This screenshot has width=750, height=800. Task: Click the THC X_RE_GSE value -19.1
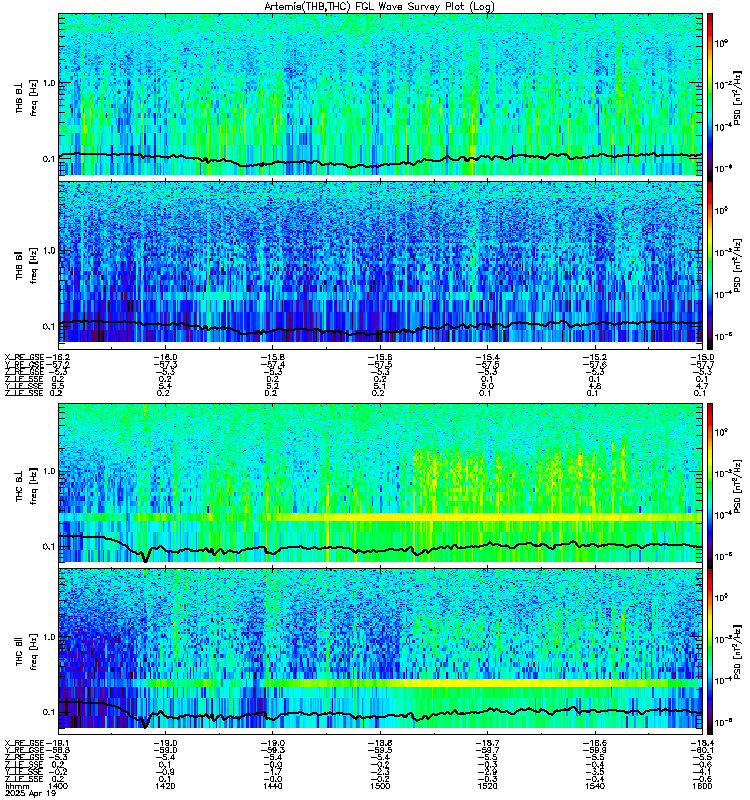tap(57, 743)
